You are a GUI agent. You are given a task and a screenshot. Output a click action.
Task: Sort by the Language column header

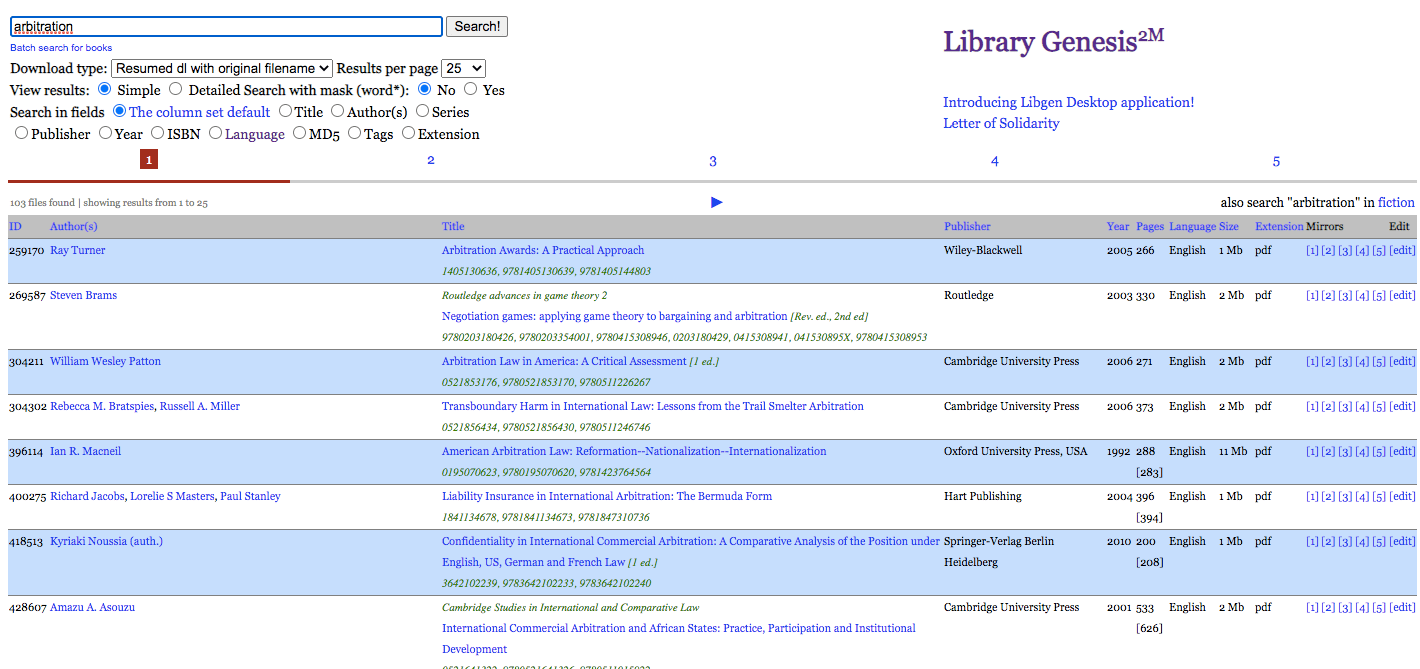pyautogui.click(x=1192, y=226)
